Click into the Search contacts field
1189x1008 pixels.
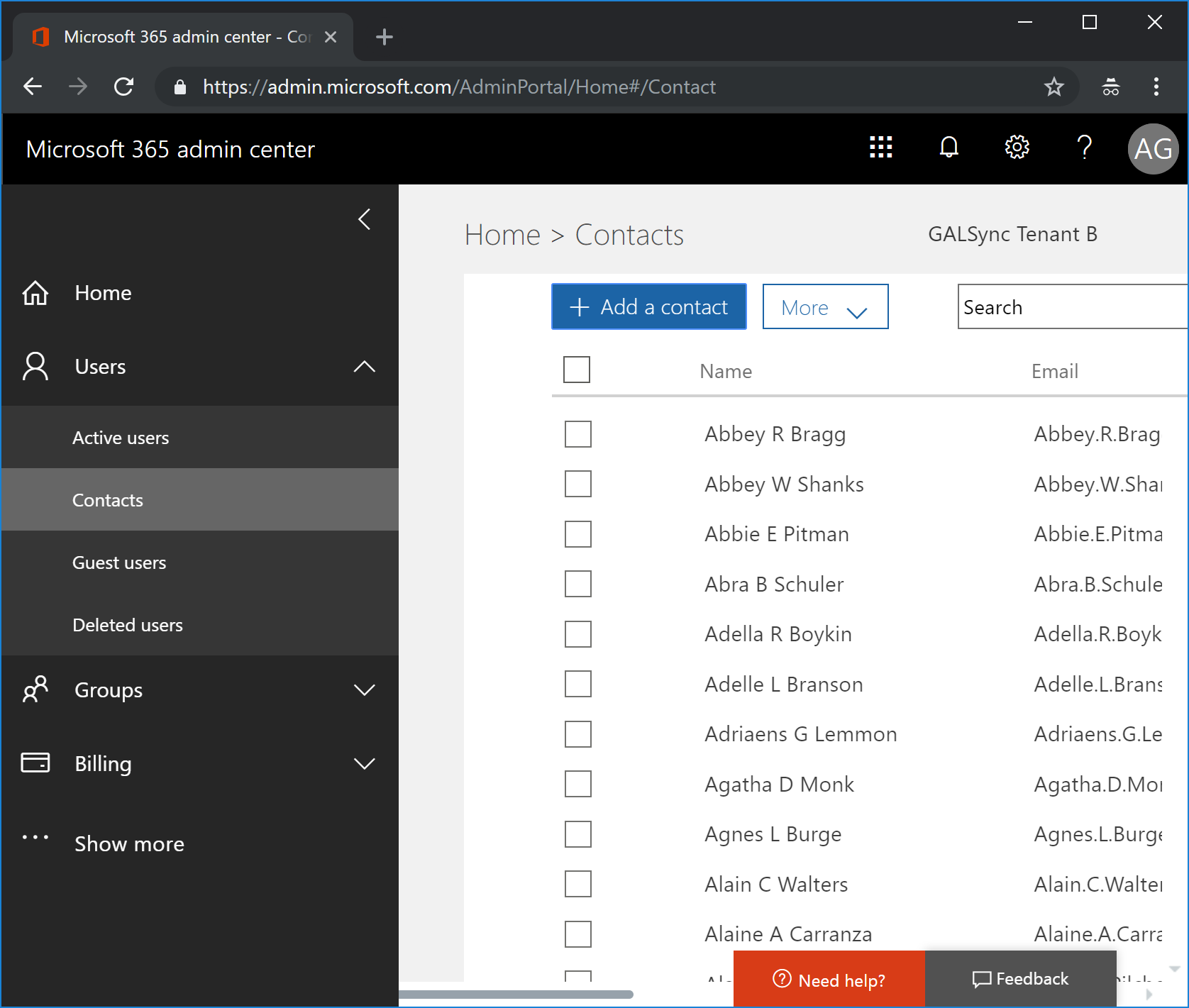[x=1071, y=307]
